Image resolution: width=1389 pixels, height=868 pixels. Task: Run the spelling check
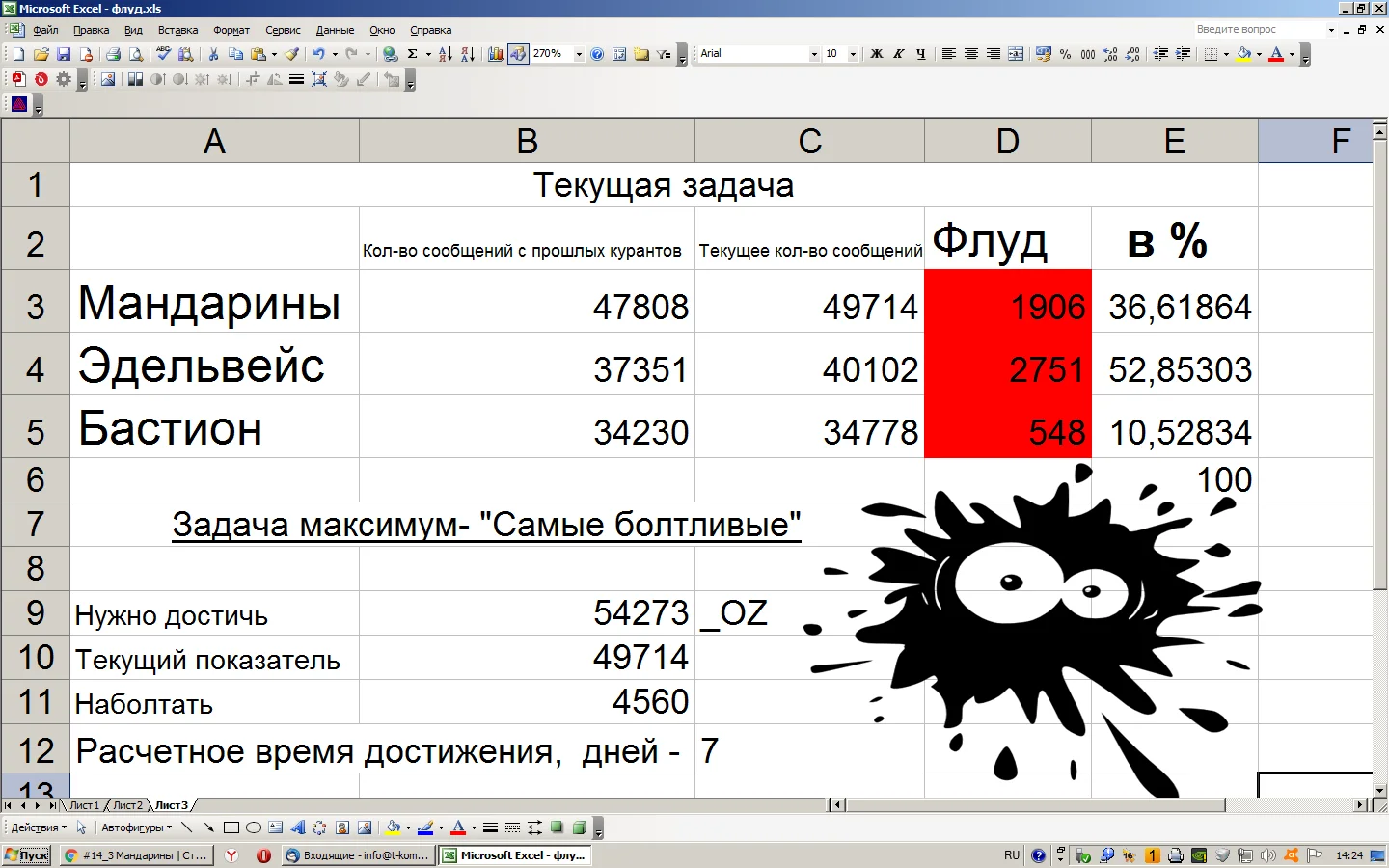coord(164,54)
